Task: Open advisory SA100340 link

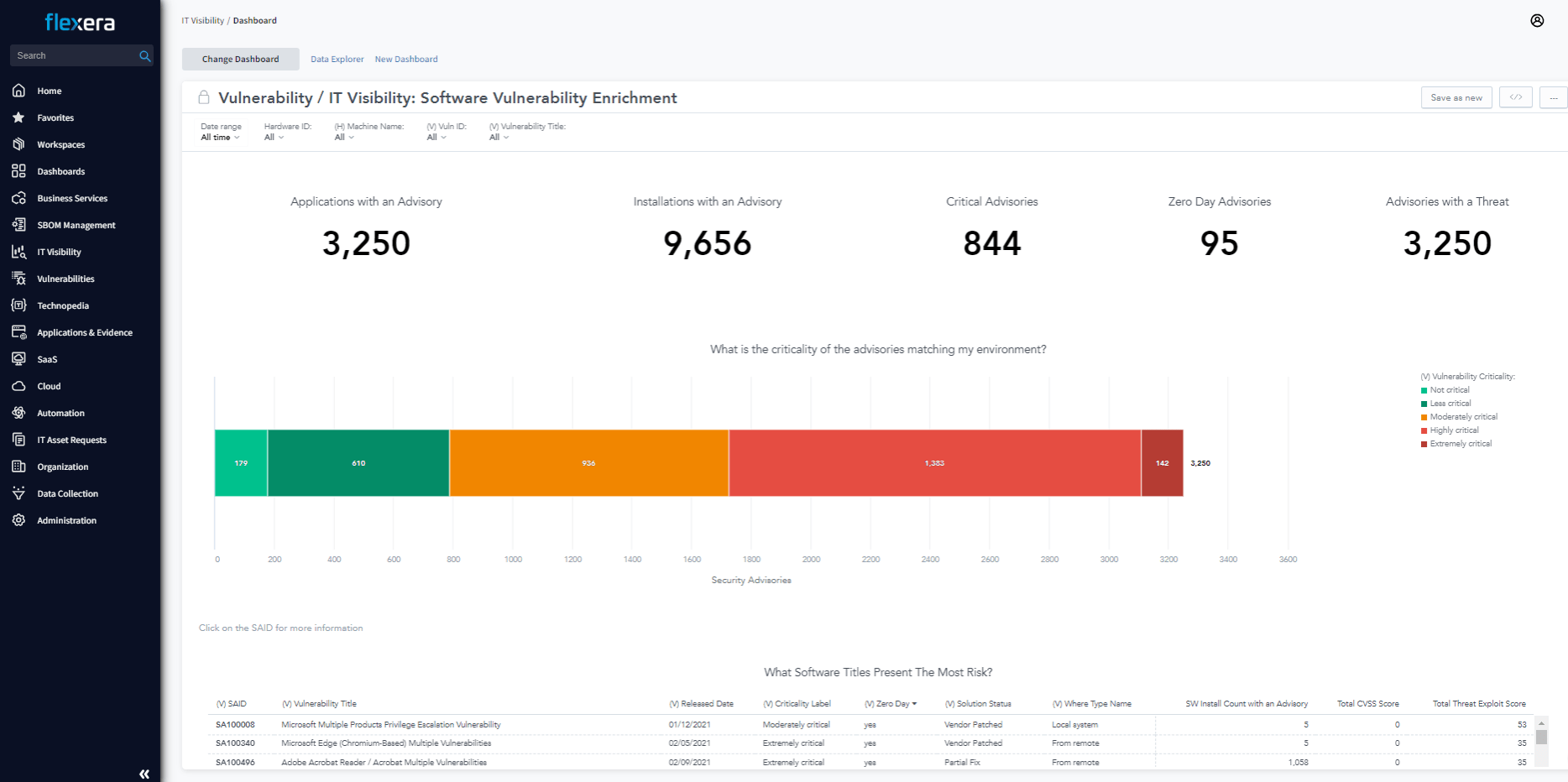Action: 235,743
